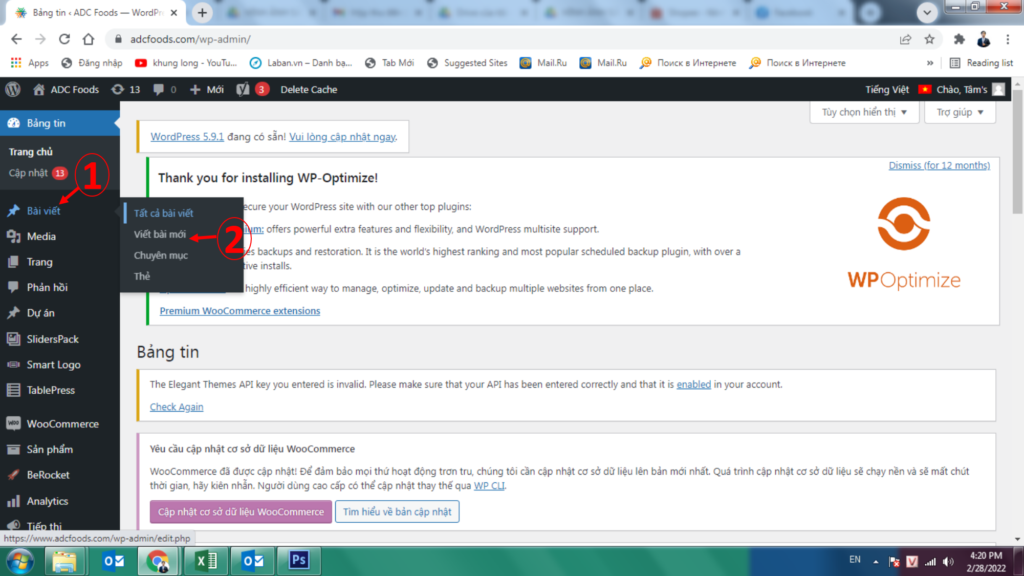Select Tất cả bài viết in flyout

[x=163, y=213]
